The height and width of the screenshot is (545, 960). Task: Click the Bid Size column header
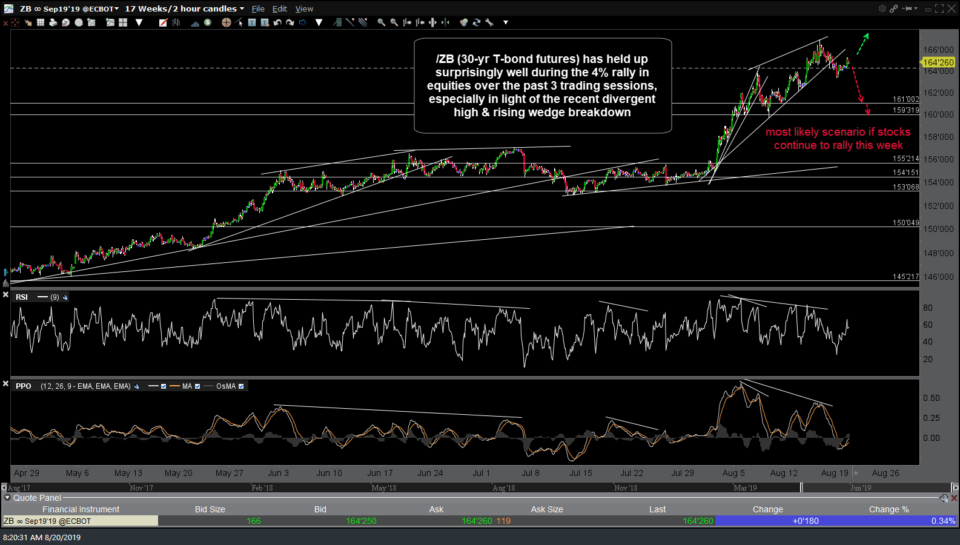click(210, 509)
